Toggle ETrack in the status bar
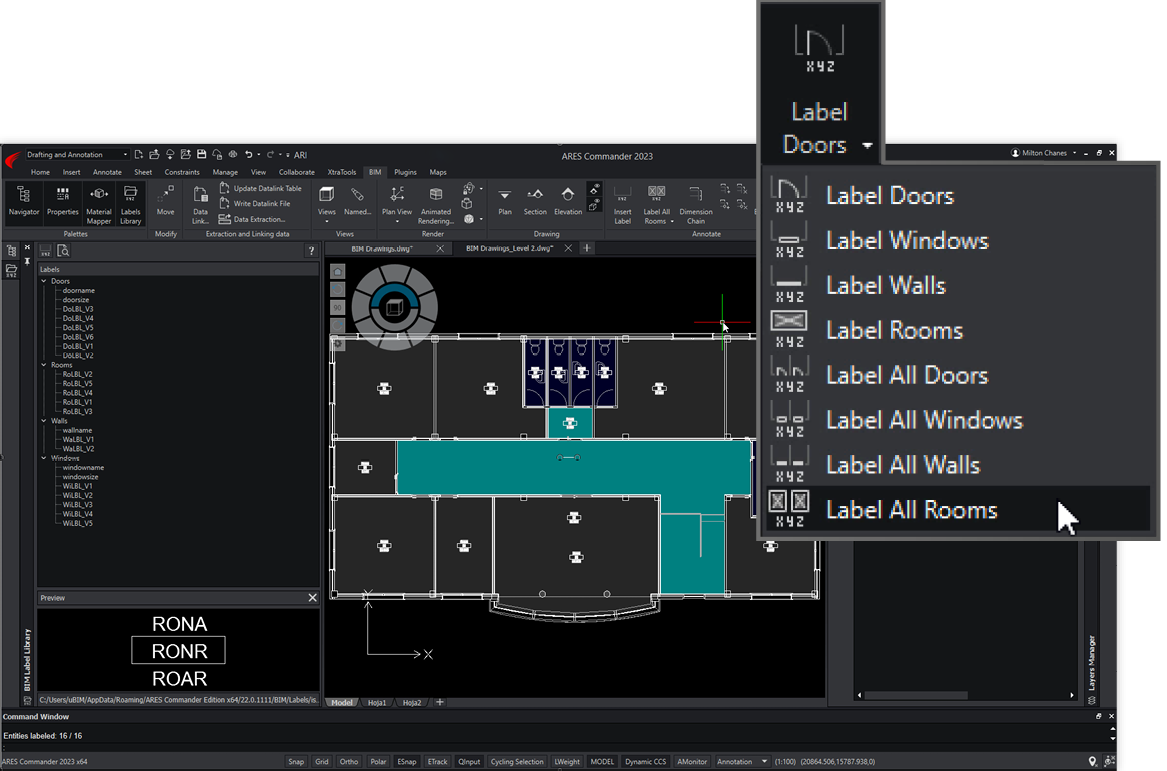The image size is (1167, 771). 438,761
